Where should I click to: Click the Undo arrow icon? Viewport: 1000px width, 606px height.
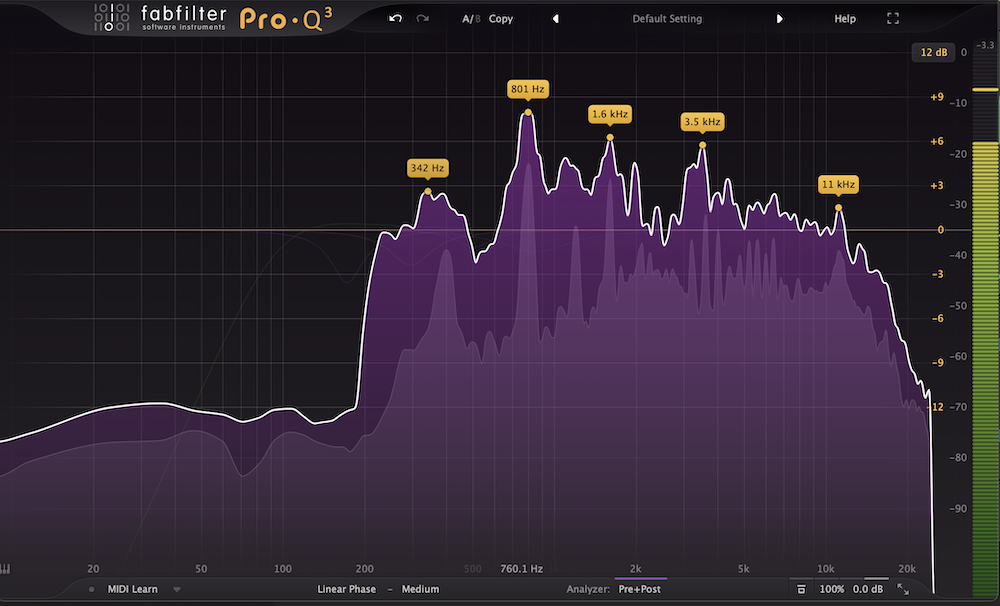[395, 18]
